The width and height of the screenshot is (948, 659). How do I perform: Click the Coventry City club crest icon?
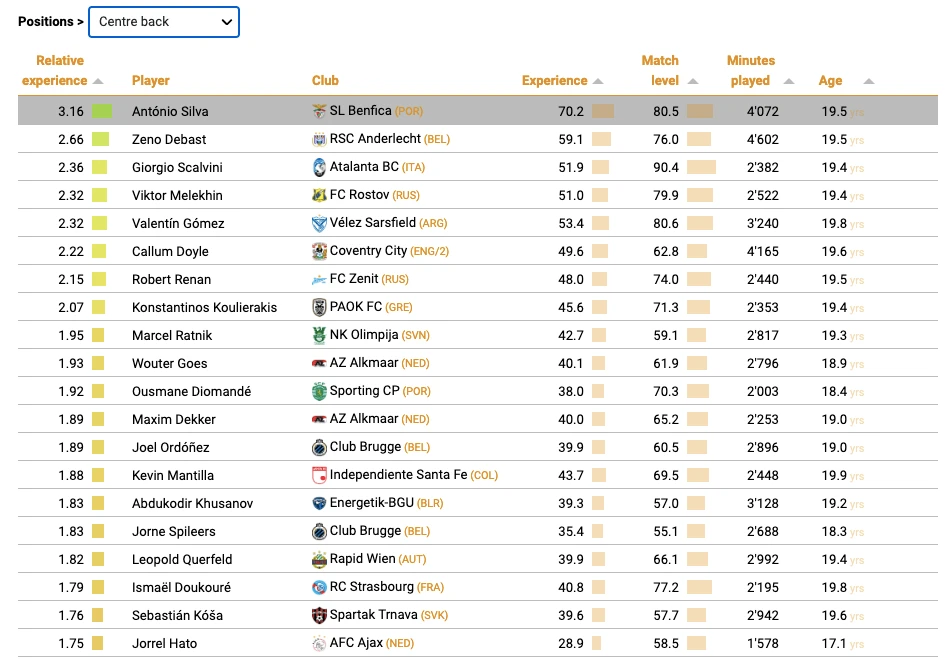pos(319,251)
